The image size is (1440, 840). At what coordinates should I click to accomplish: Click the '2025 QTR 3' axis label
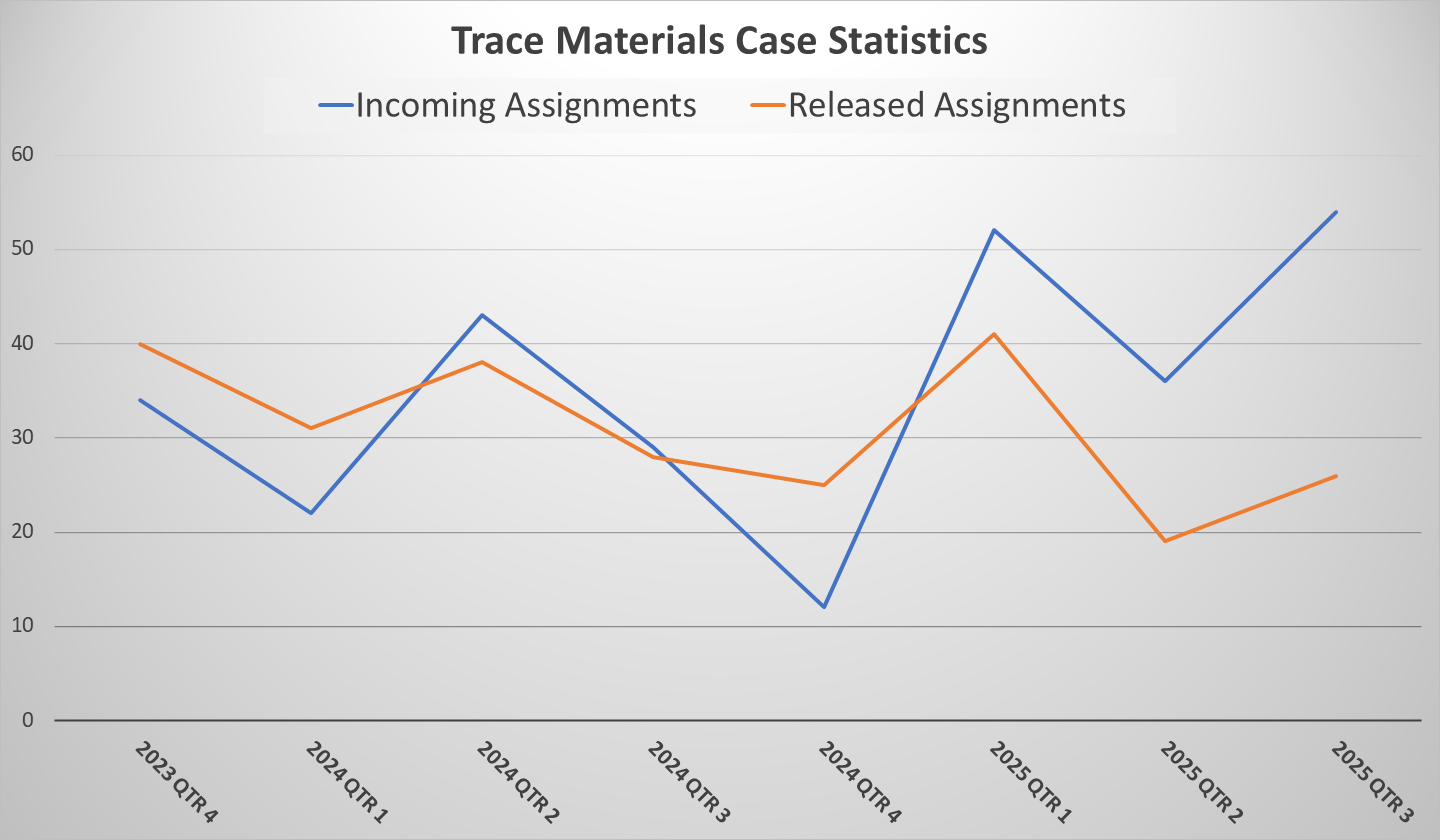[x=1371, y=782]
